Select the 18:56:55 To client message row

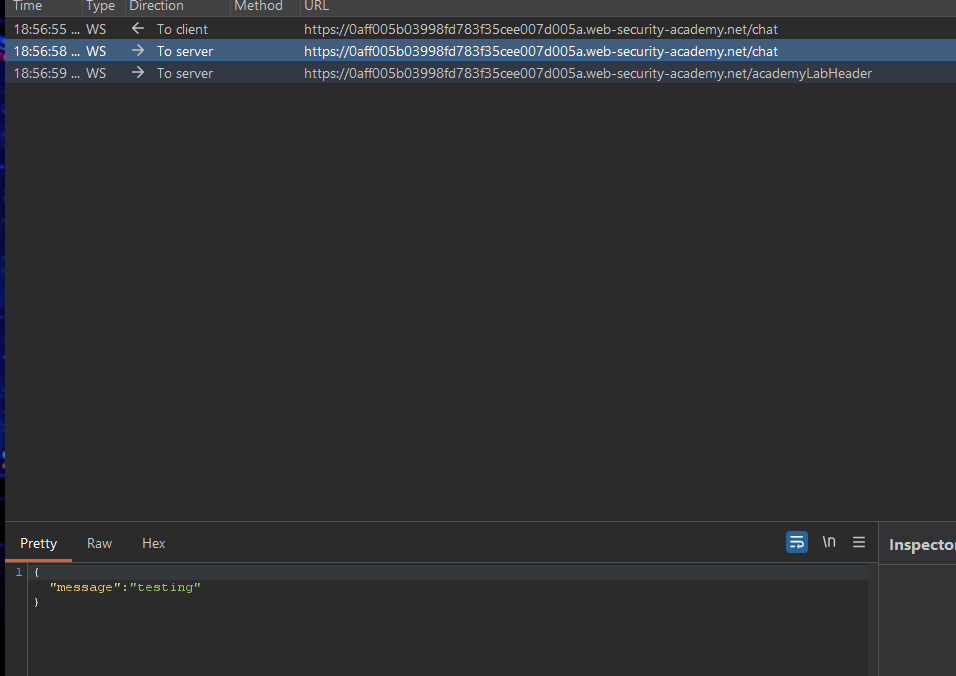[400, 29]
